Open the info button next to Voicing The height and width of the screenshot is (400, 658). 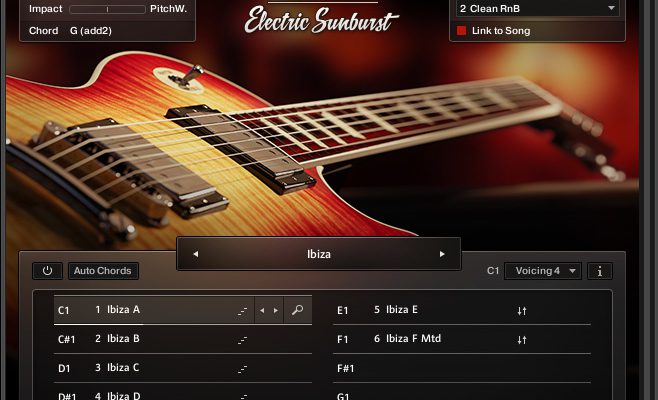click(x=600, y=271)
